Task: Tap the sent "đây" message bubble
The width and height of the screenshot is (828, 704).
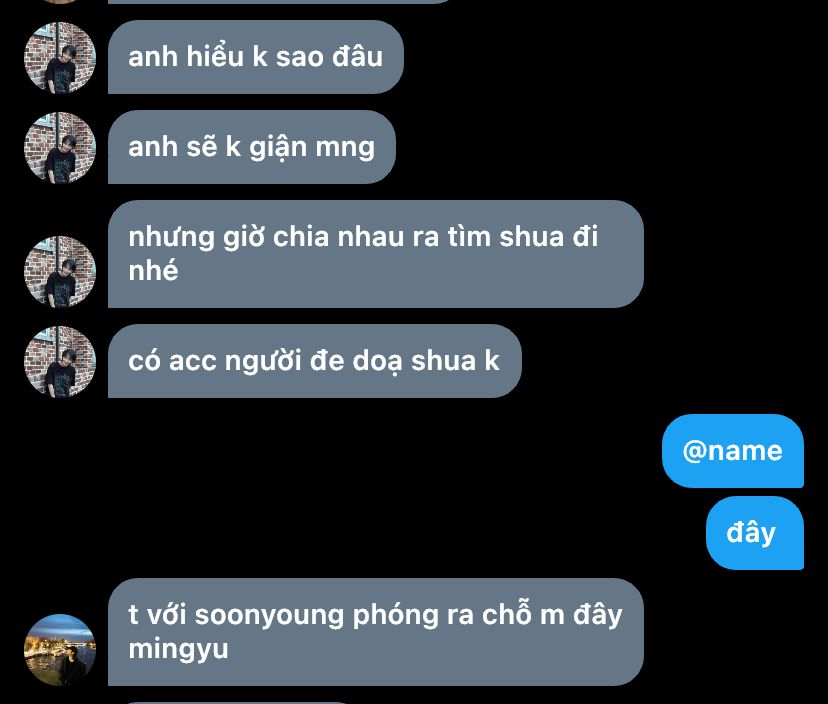Action: point(755,532)
